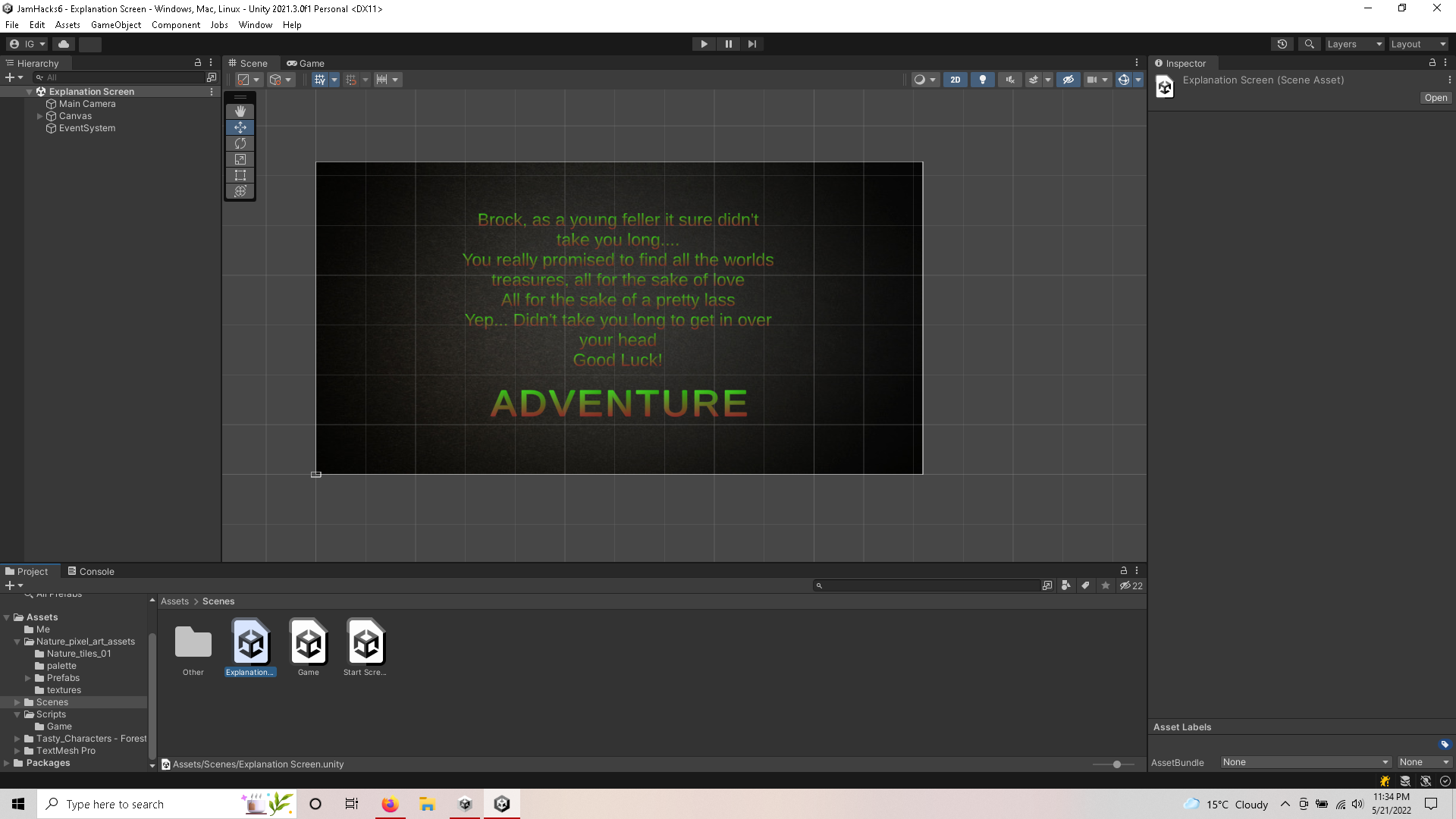Open the AssetBundle None dropdown
This screenshot has height=819, width=1456.
(1304, 762)
